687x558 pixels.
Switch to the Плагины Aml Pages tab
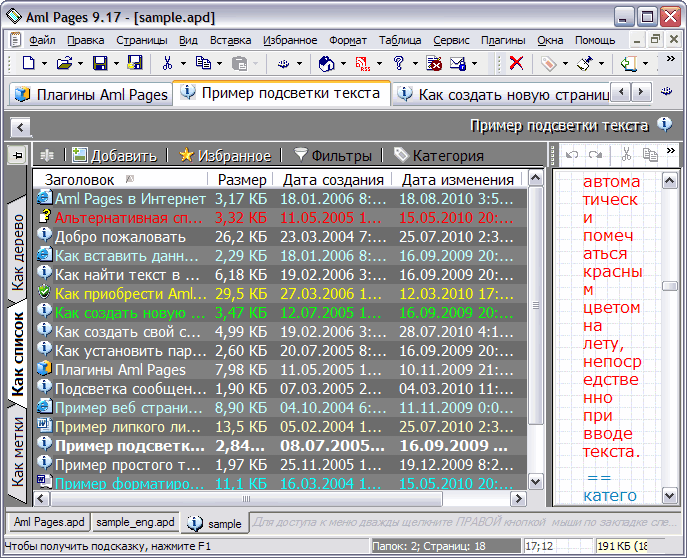click(x=91, y=94)
